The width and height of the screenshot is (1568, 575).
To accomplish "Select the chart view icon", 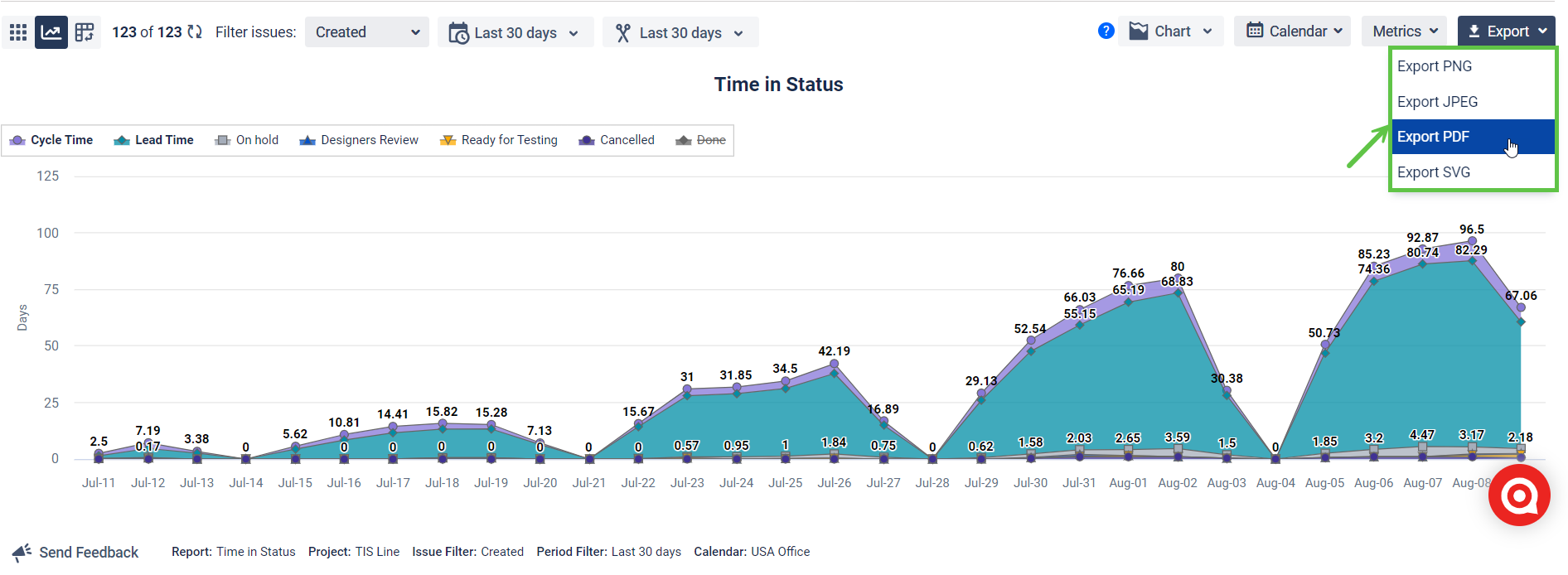I will click(51, 31).
